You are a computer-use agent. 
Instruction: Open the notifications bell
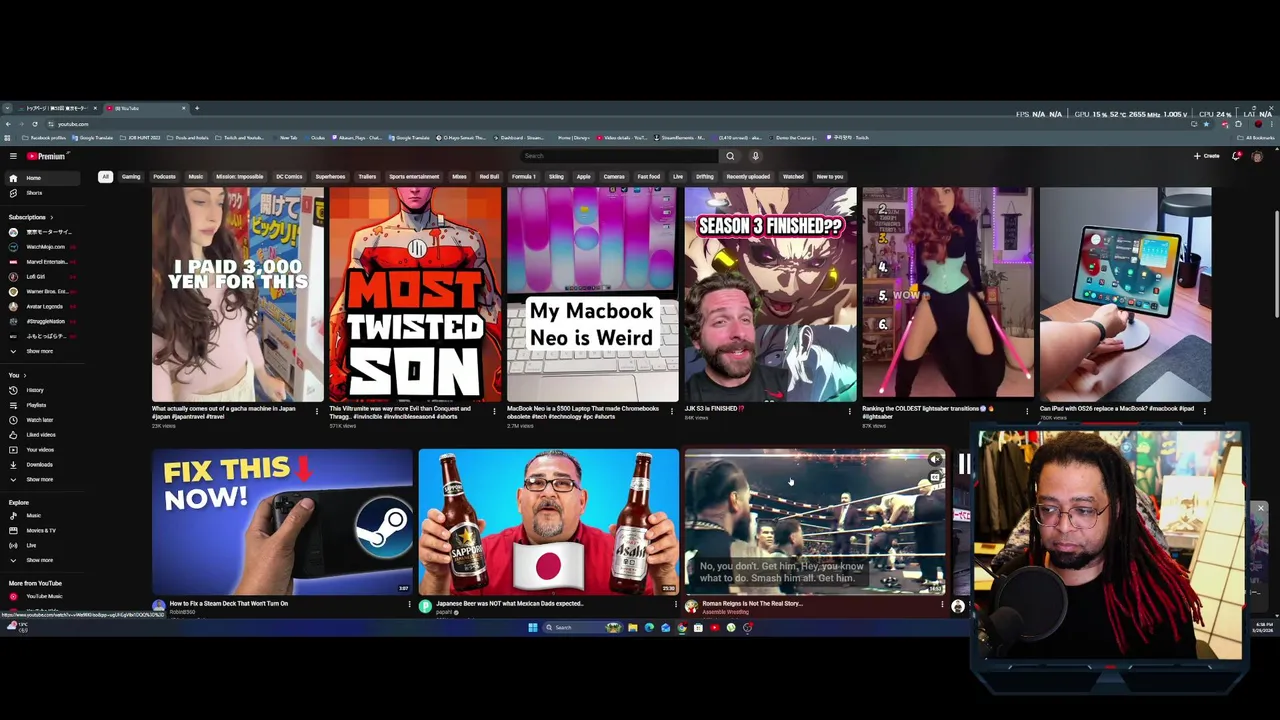[1237, 156]
